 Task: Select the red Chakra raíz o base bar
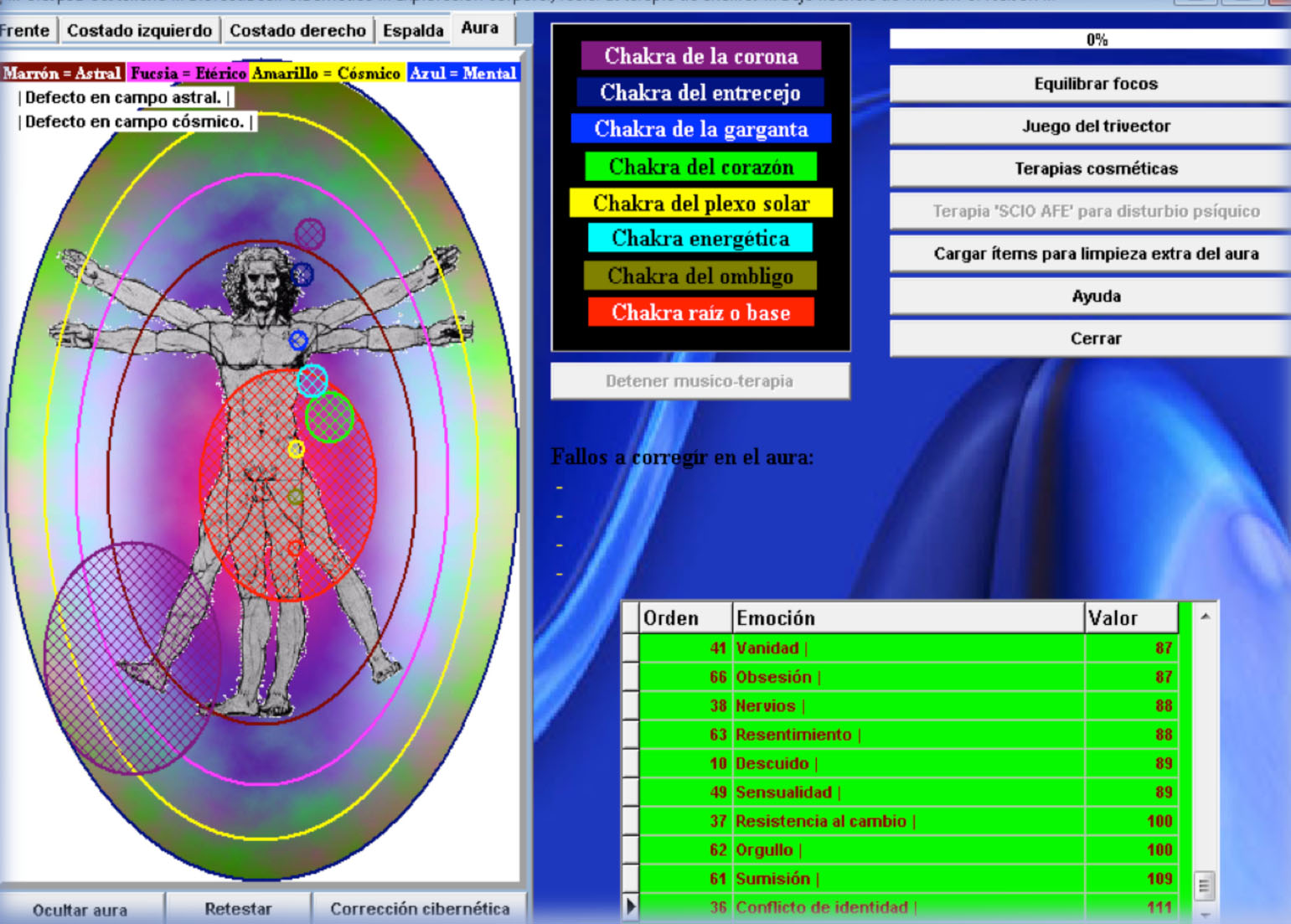tap(700, 312)
